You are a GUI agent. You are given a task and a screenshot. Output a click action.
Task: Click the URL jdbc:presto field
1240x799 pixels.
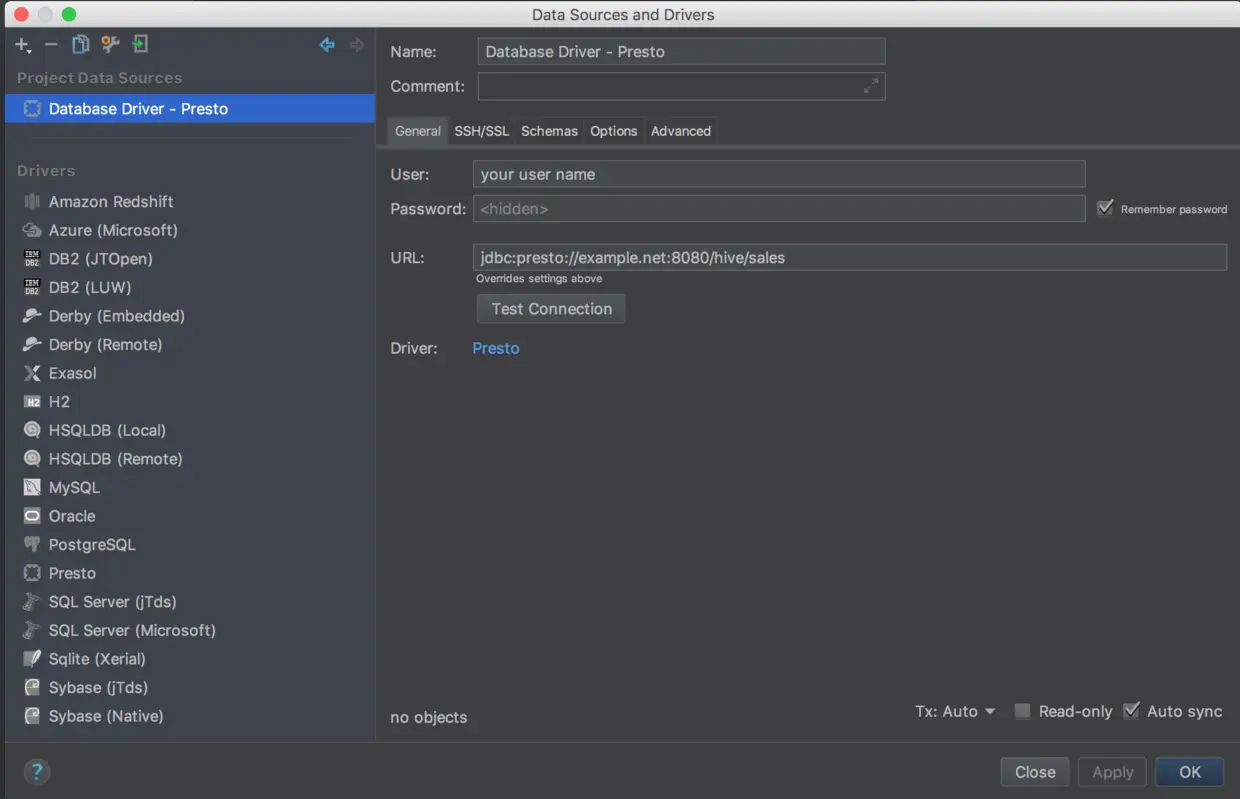850,258
